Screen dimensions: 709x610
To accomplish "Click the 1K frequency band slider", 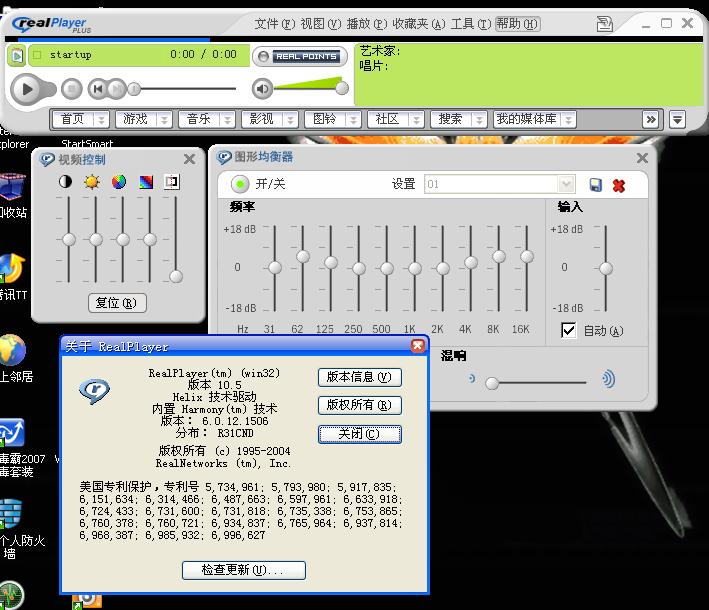I will pos(413,267).
